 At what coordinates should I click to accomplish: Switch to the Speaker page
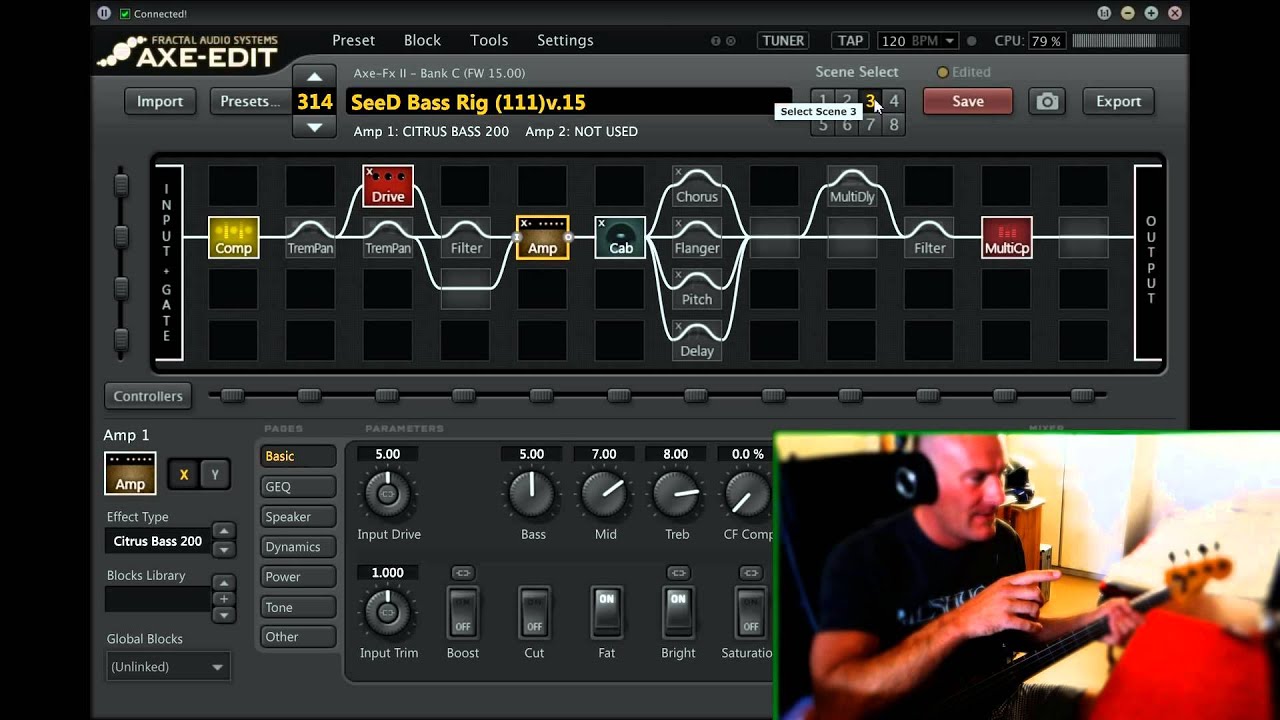click(298, 516)
